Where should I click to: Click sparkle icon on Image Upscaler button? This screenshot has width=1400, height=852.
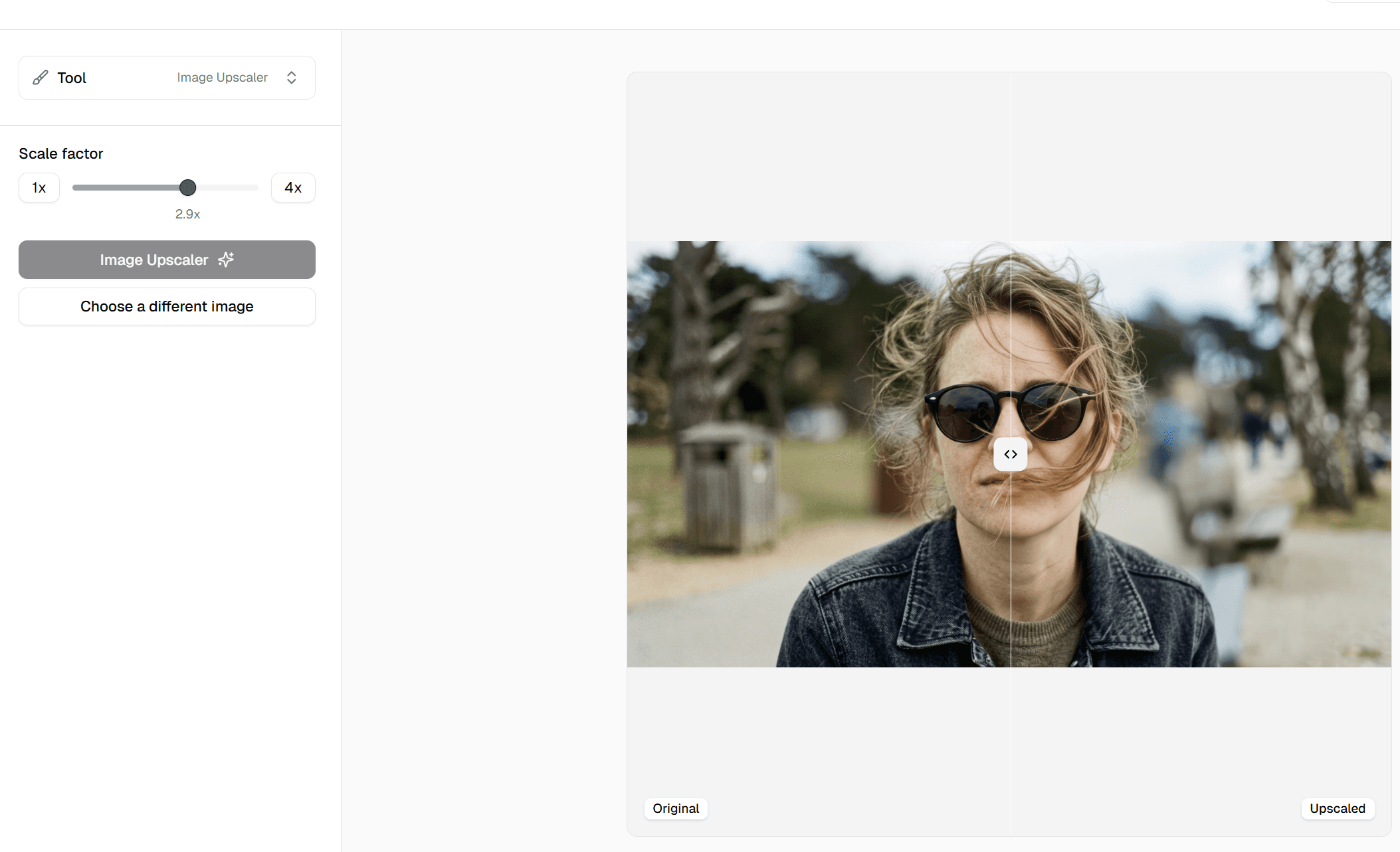226,260
